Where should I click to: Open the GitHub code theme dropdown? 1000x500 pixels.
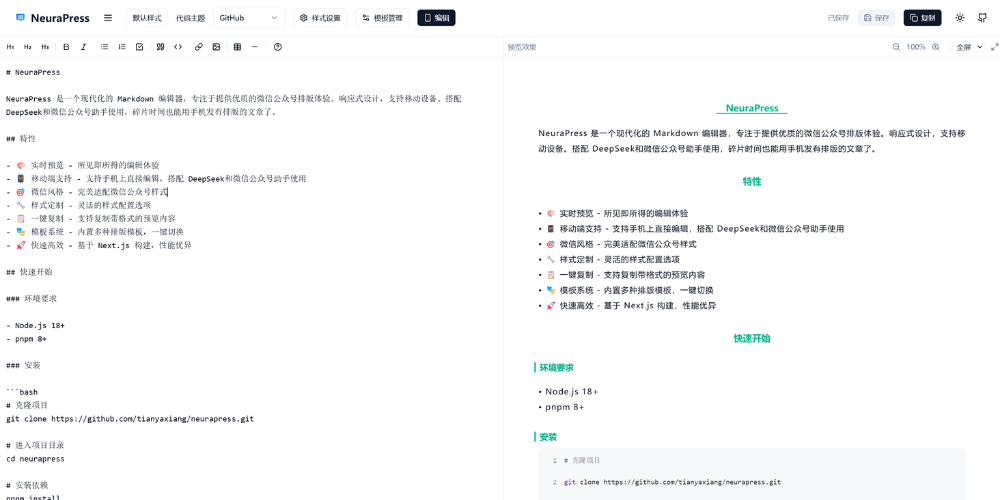point(249,18)
